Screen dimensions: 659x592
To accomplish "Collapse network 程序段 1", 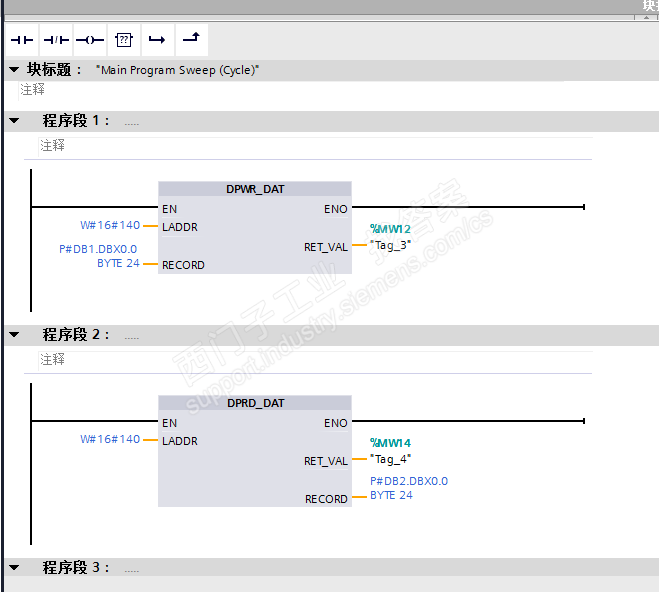I will (14, 121).
